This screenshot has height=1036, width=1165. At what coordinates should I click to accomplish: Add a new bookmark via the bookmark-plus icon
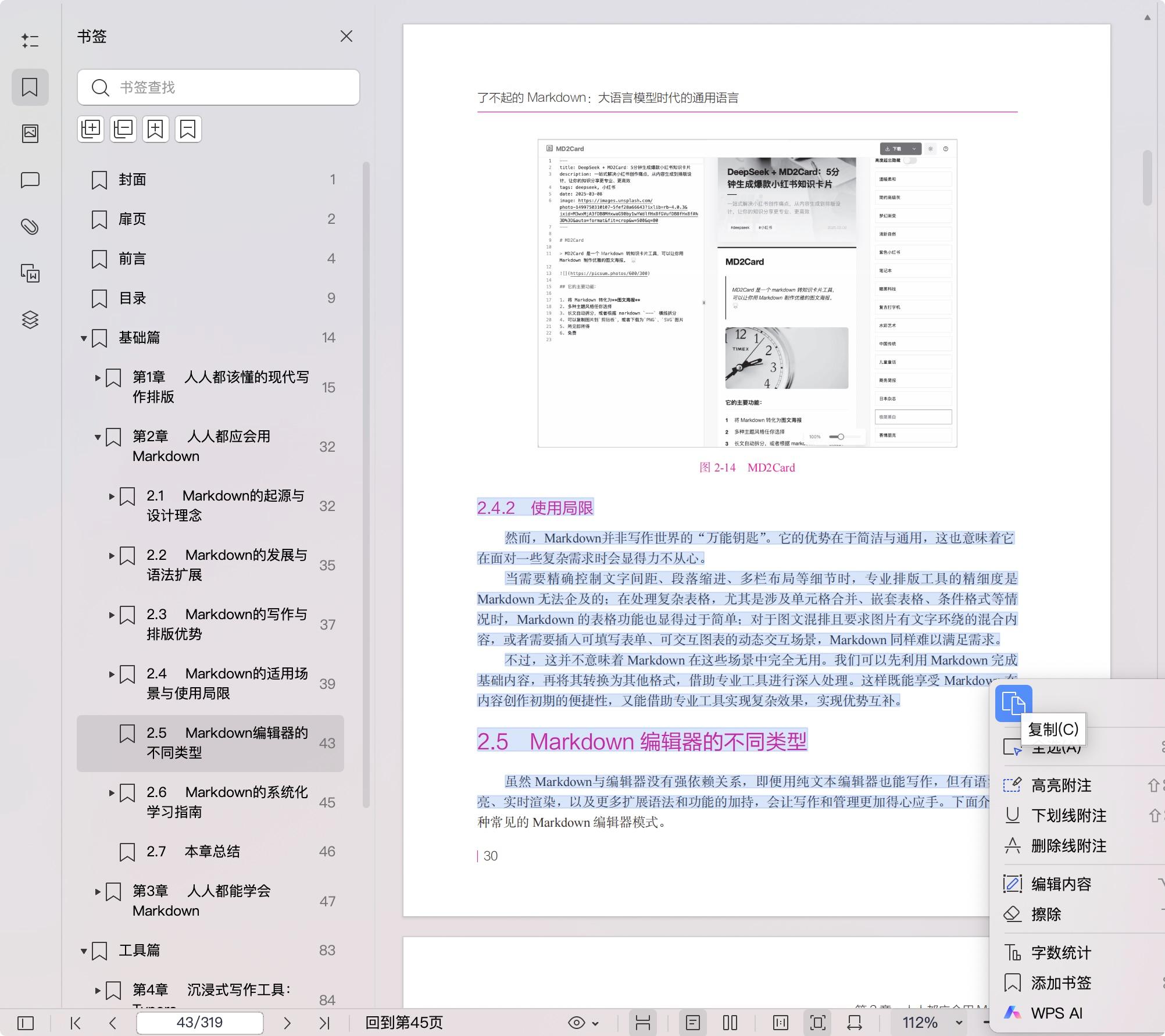pos(155,128)
